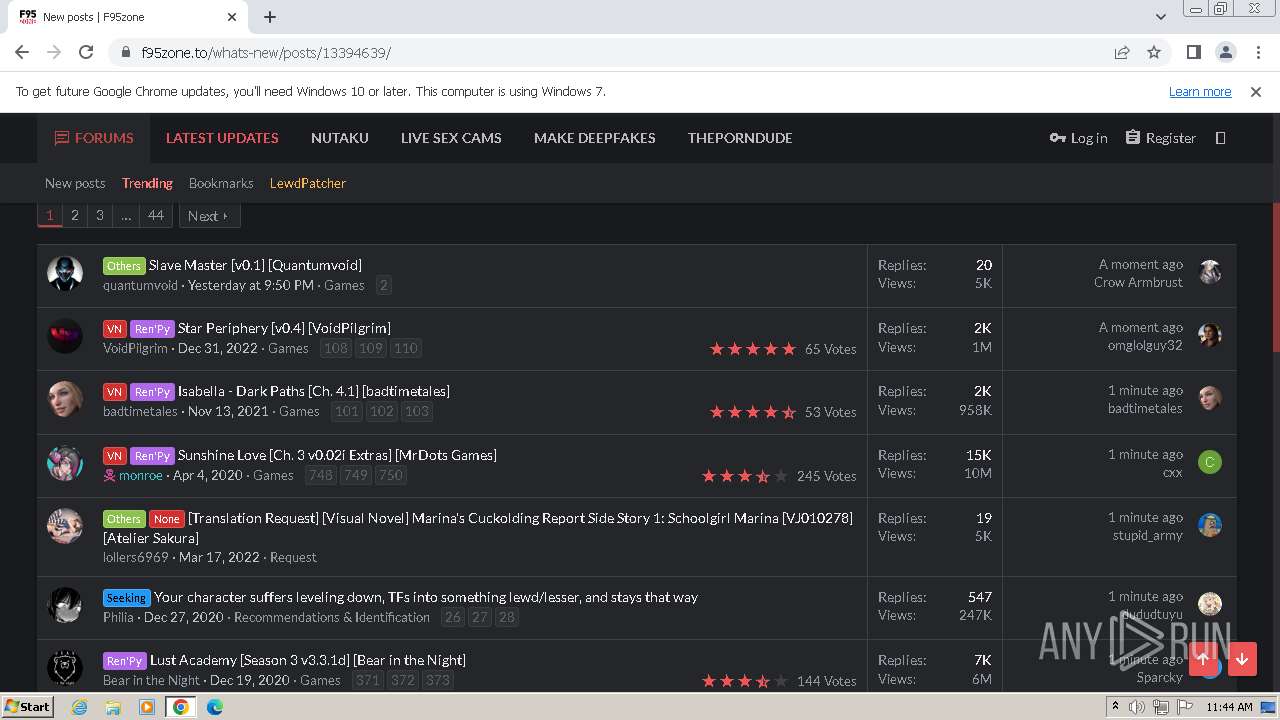Screen dimensions: 1280x720
Task: Click the scroll-to-bottom arrow button
Action: point(1242,659)
